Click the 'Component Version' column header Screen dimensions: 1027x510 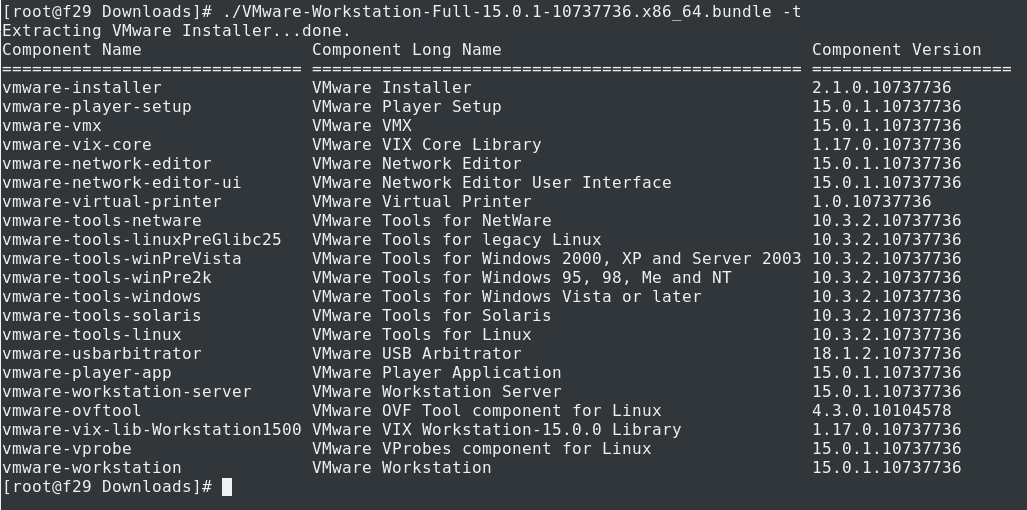point(896,50)
